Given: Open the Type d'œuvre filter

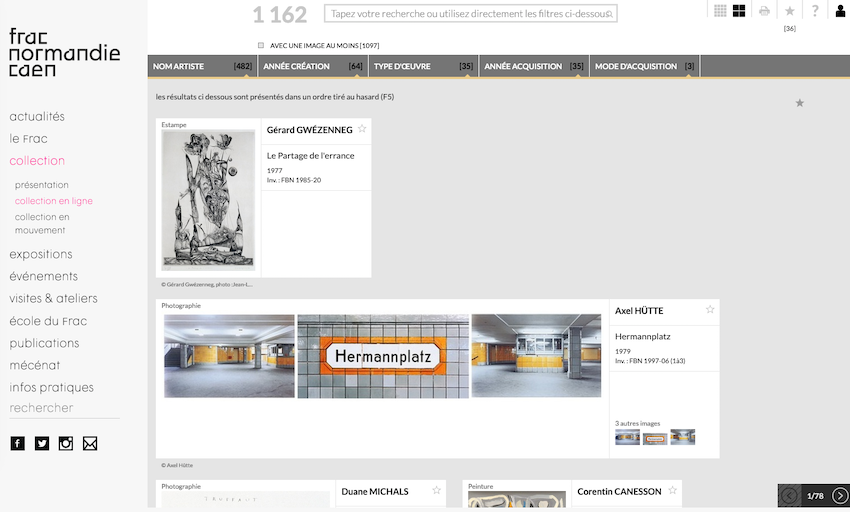Looking at the screenshot, I should tap(423, 66).
